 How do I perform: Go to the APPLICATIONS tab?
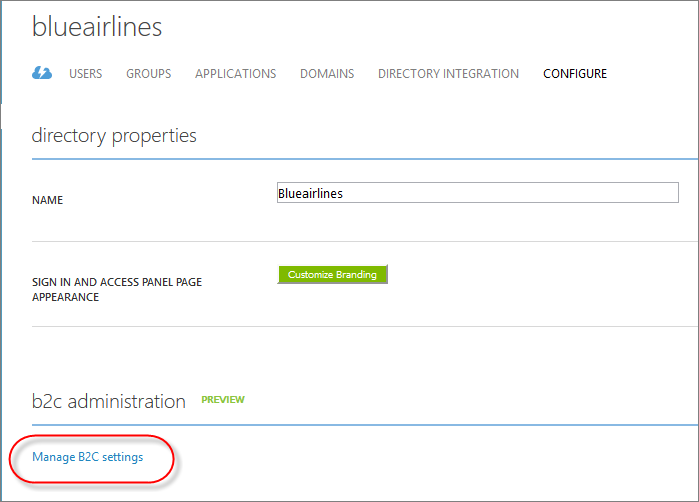point(235,74)
